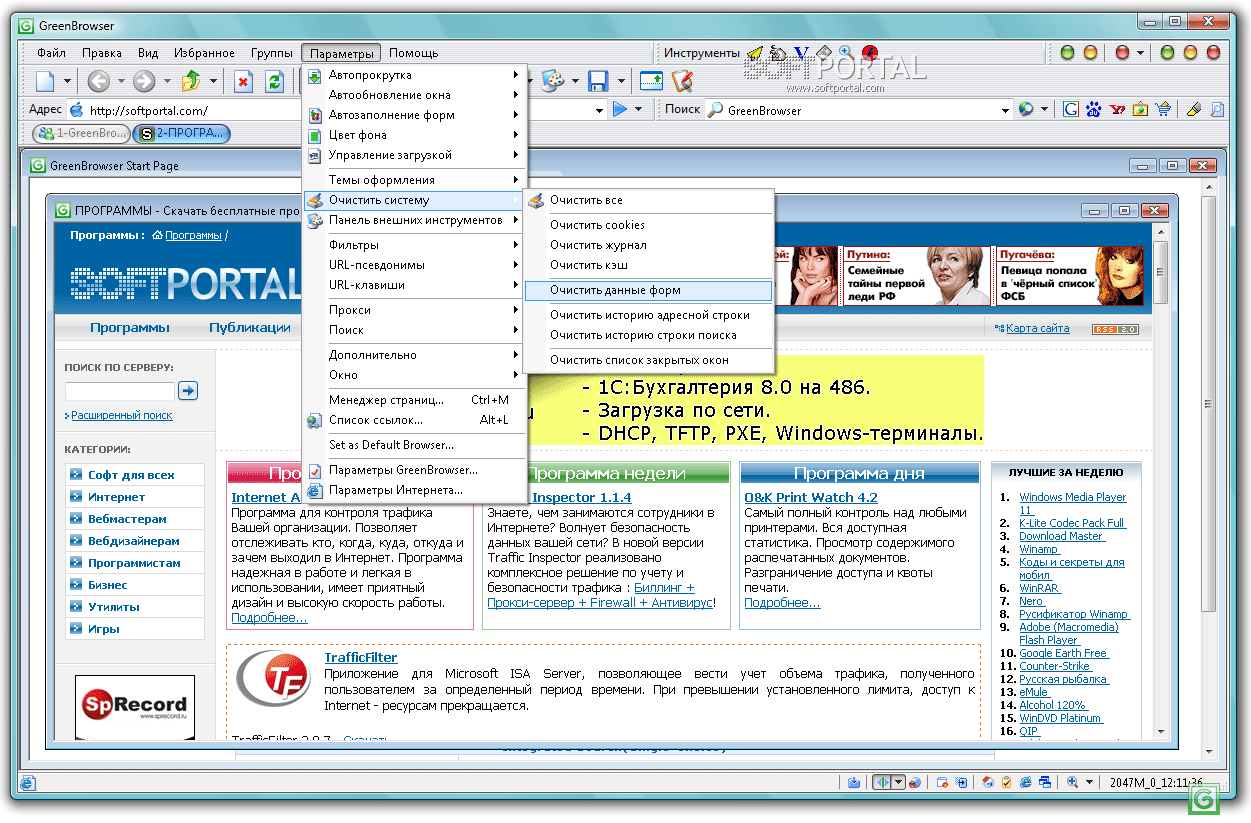Click the ПОИСК ПО СЕРВЕРУ input field
The width and height of the screenshot is (1251, 823).
(120, 391)
